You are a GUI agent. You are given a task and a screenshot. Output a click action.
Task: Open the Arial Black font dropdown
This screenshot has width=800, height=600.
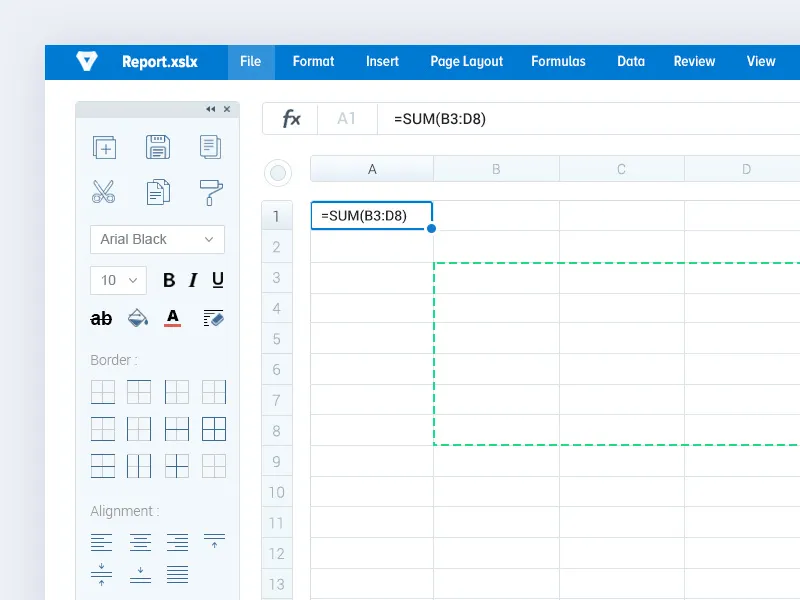[157, 239]
